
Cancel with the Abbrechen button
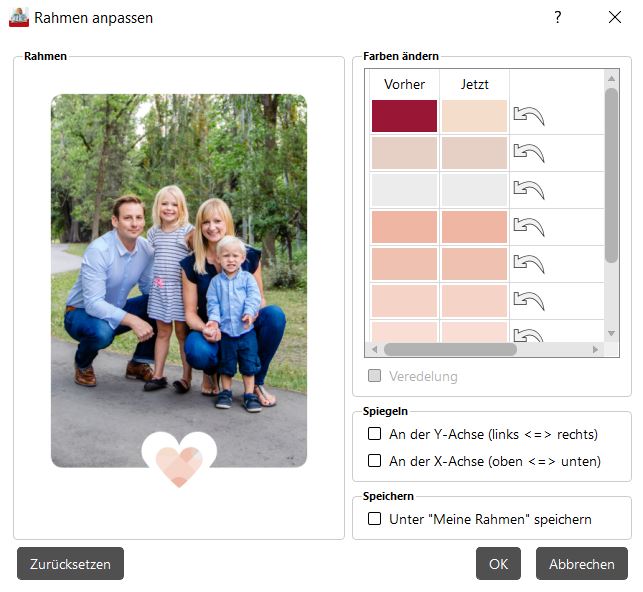581,563
